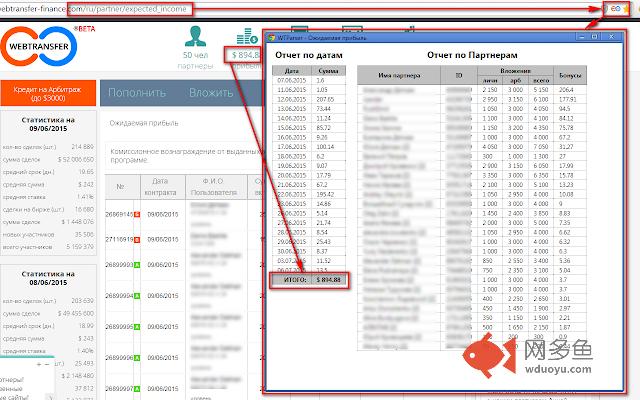Click the Статистика на 08/06/2015 heading
This screenshot has height=400, width=640.
click(48, 278)
